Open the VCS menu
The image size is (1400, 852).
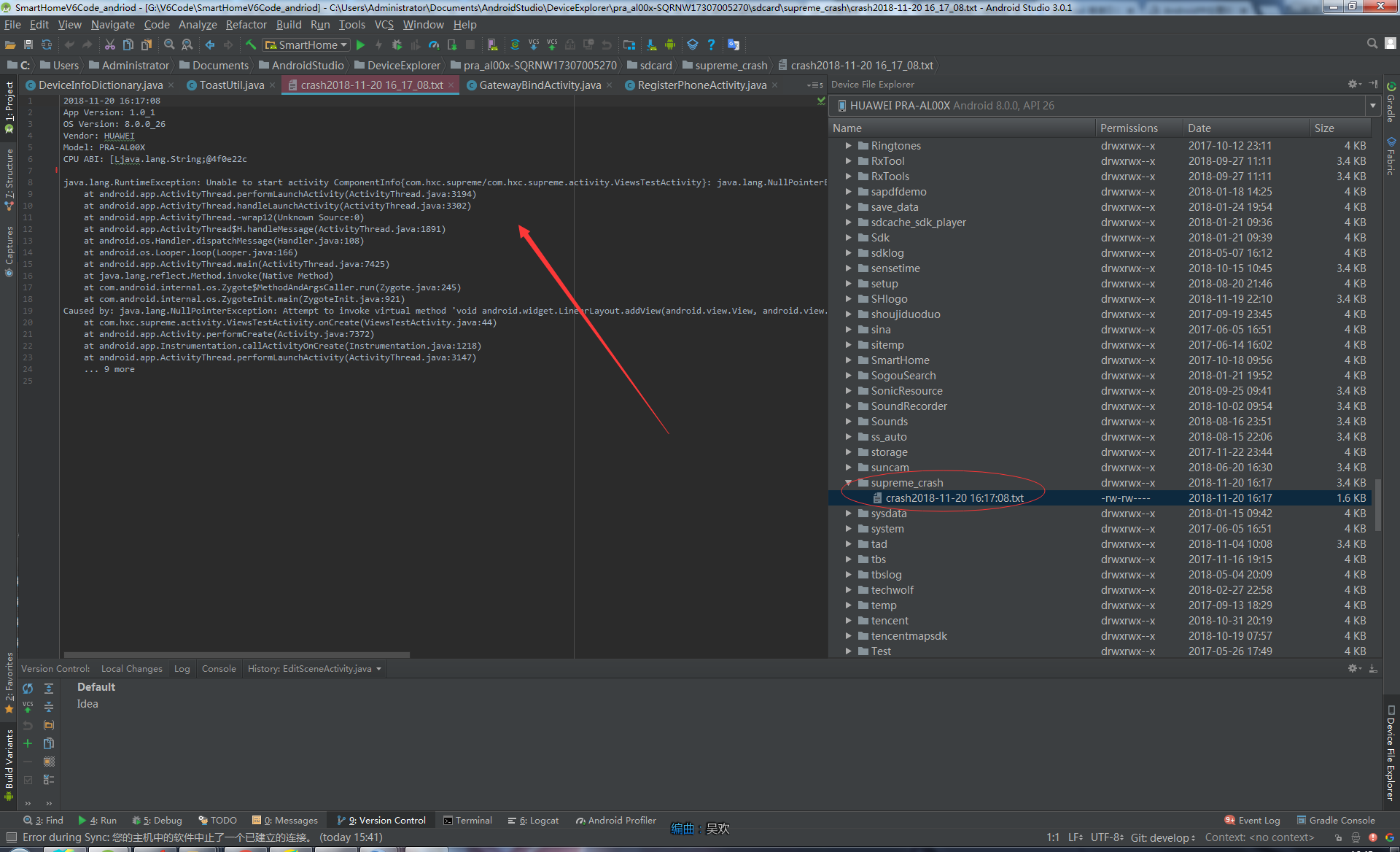coord(384,25)
